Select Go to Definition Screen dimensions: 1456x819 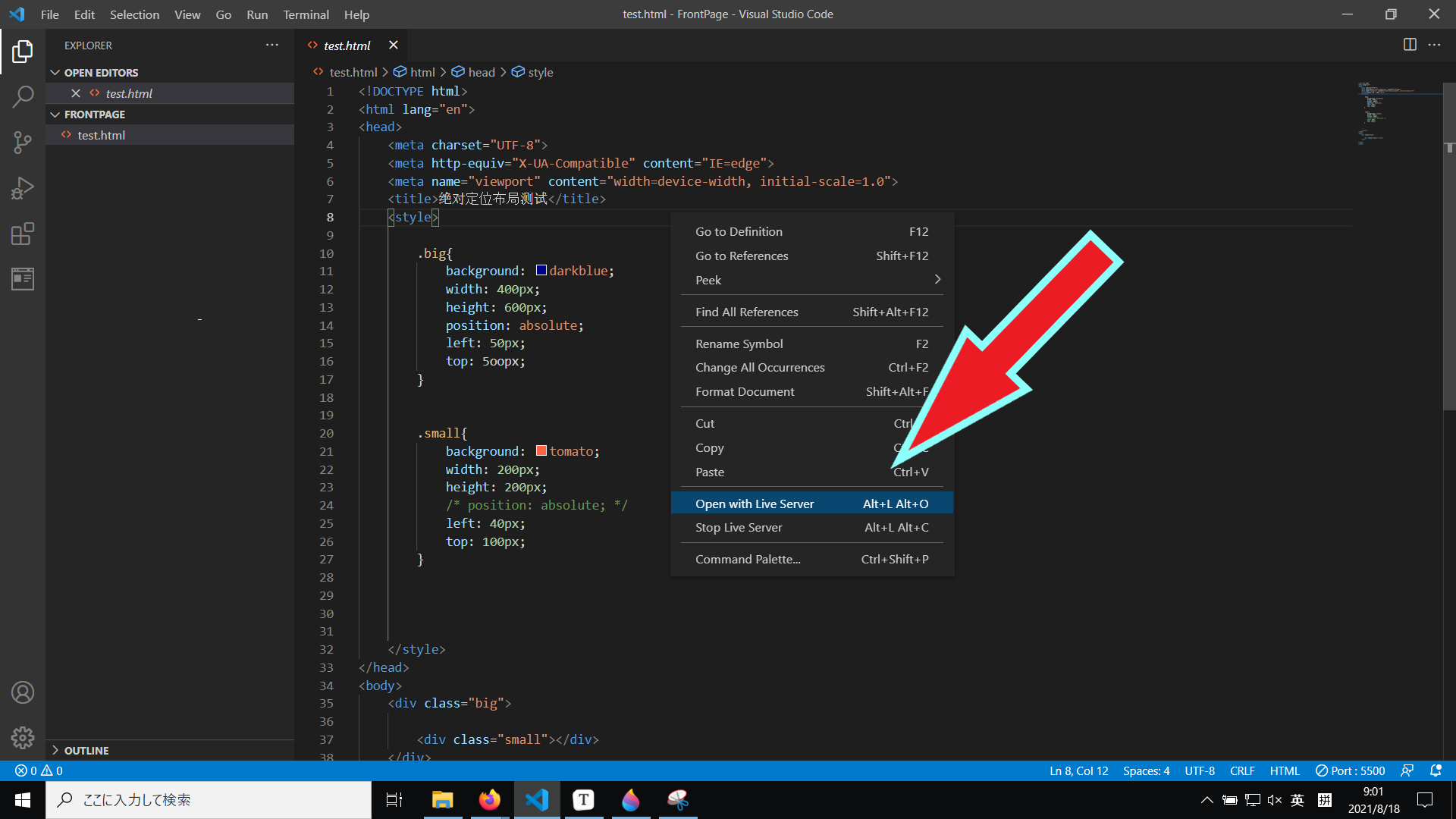[811, 232]
